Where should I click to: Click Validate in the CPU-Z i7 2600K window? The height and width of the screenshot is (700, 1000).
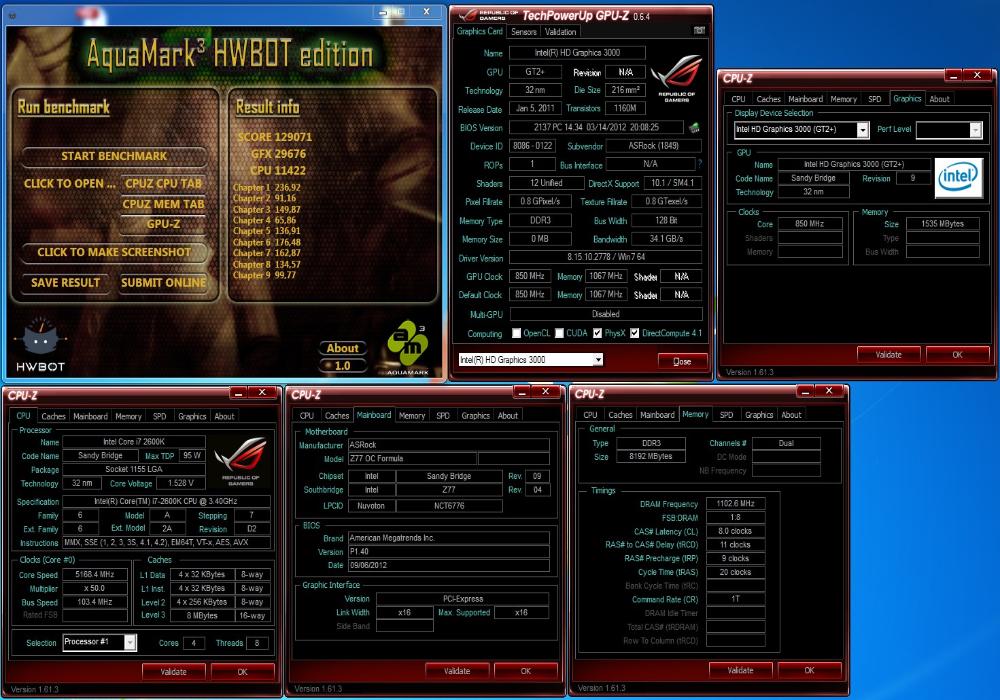[x=173, y=672]
